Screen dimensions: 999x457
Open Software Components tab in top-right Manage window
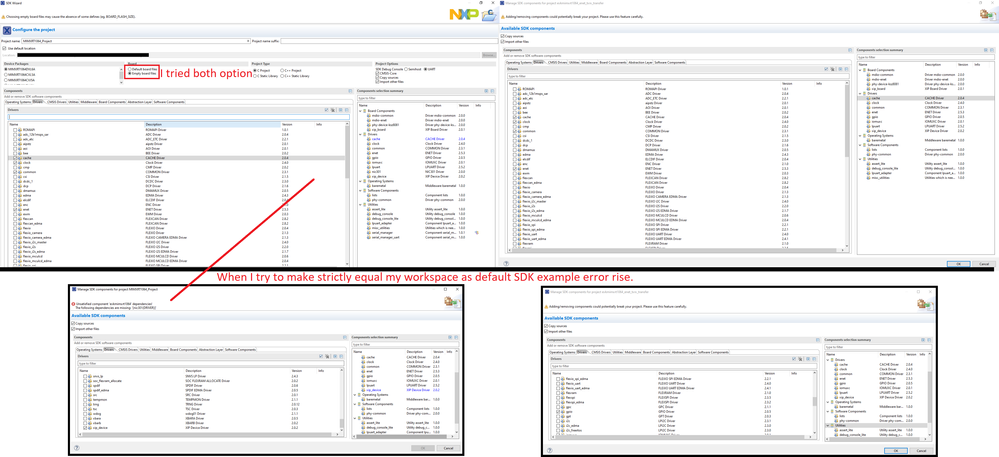click(670, 62)
